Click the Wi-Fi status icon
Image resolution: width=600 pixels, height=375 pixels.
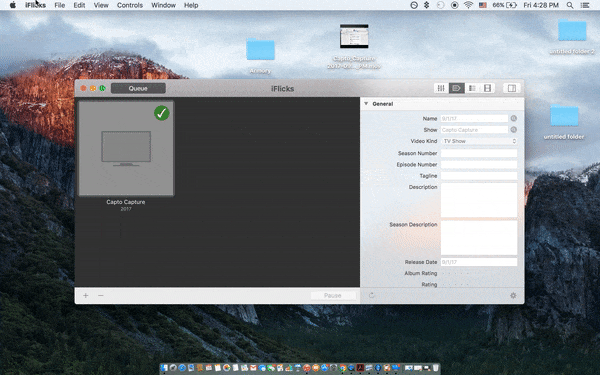[x=468, y=5]
